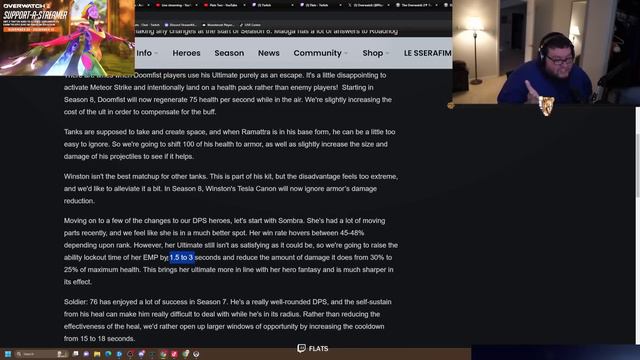The height and width of the screenshot is (360, 640).
Task: Open the Info dropdown in site navigation
Action: point(147,53)
